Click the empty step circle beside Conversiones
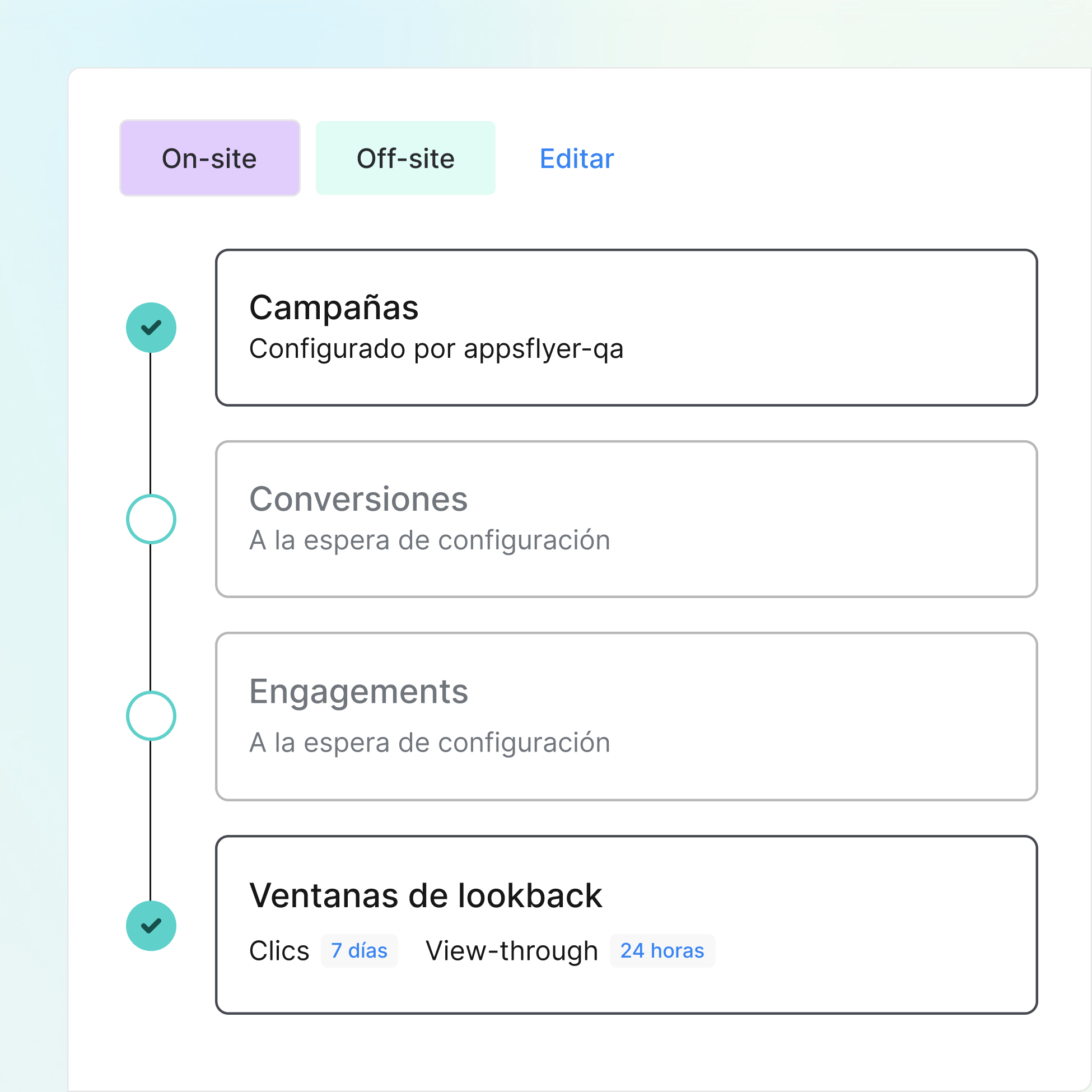This screenshot has height=1092, width=1092. [x=151, y=519]
